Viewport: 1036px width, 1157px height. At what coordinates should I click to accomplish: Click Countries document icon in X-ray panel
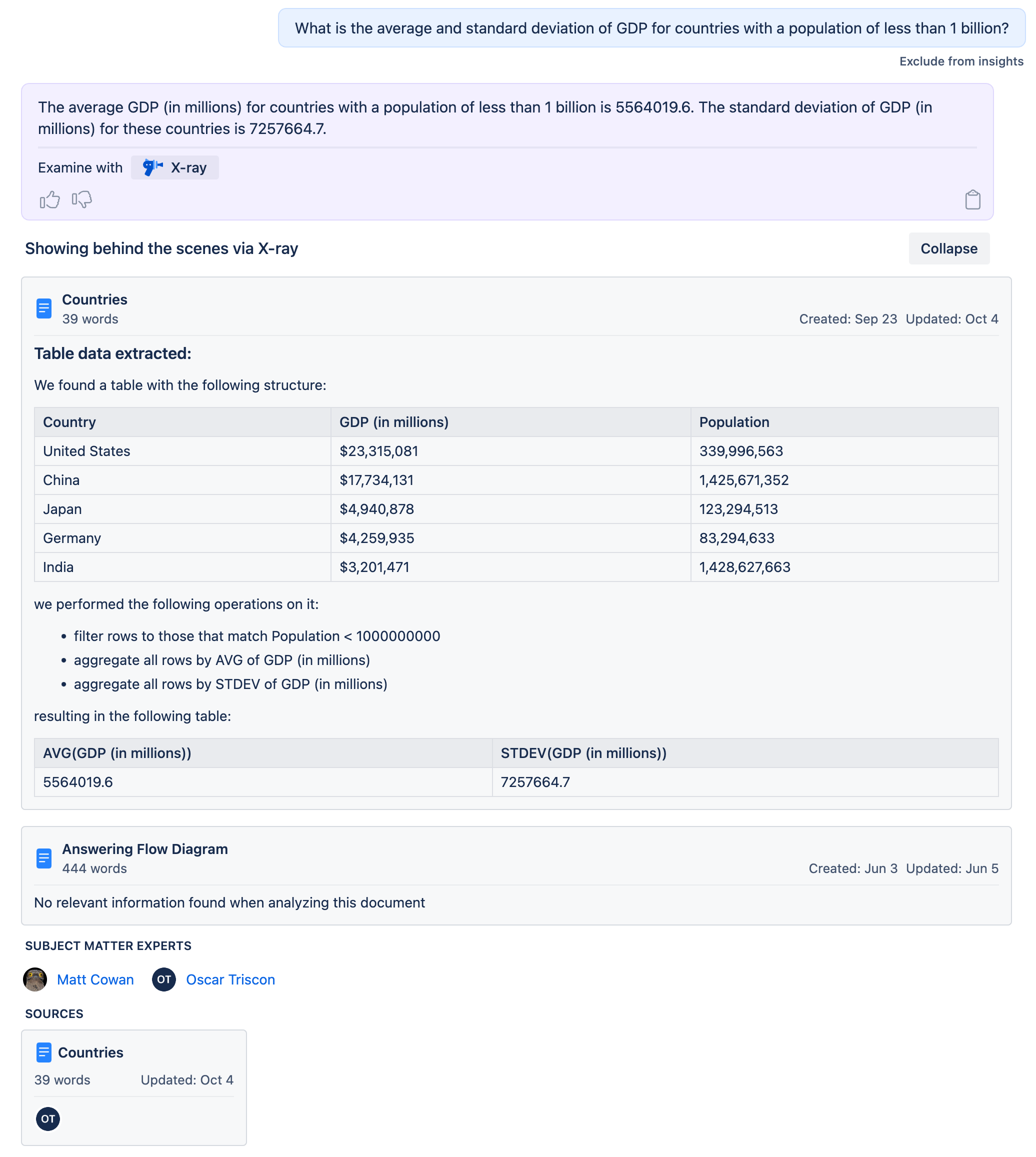pyautogui.click(x=44, y=308)
